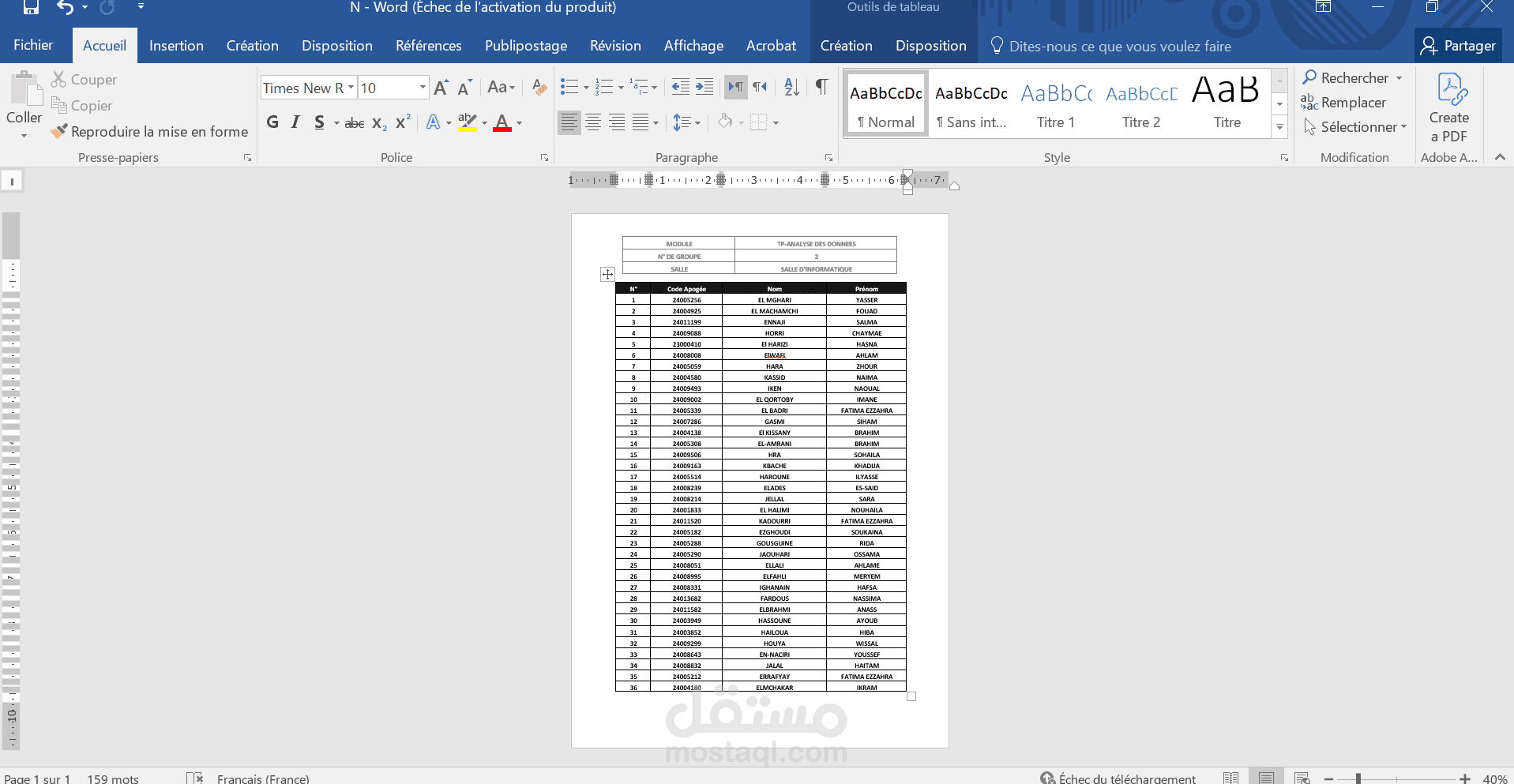The height and width of the screenshot is (784, 1514).
Task: Toggle bold formatting on
Action: pyautogui.click(x=272, y=122)
